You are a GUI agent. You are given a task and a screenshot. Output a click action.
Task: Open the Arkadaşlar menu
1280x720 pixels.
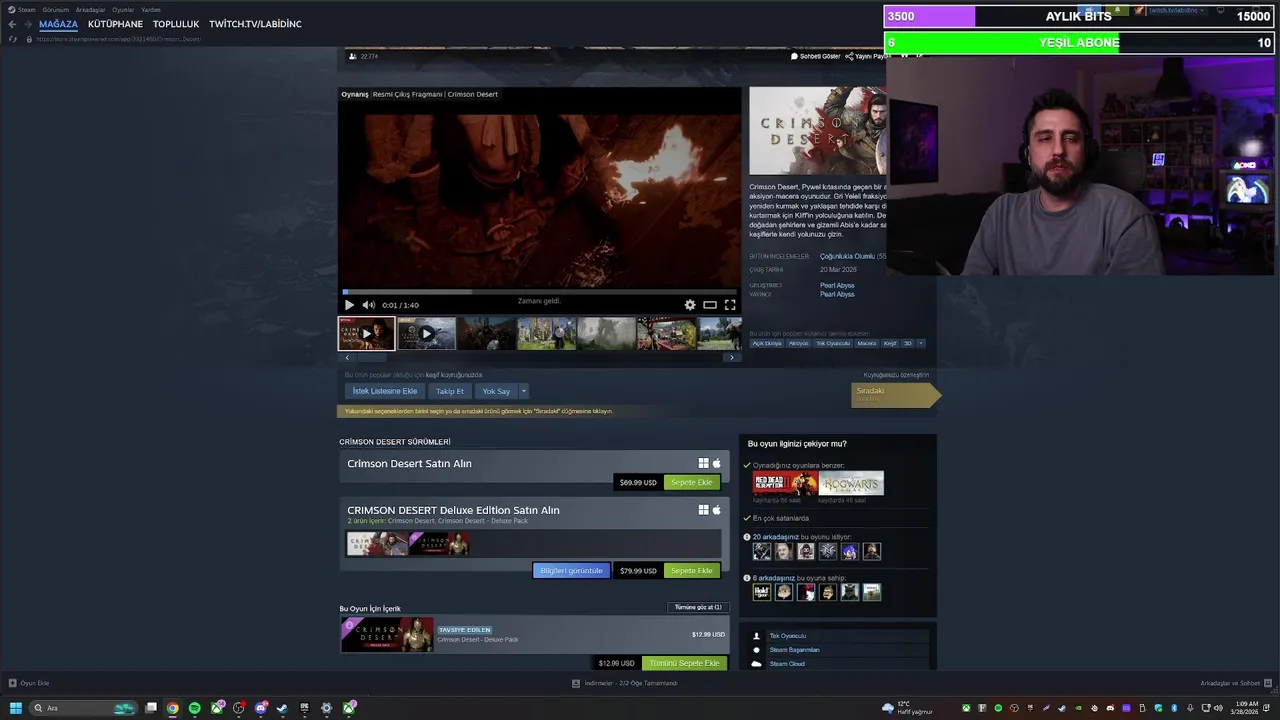tap(90, 9)
